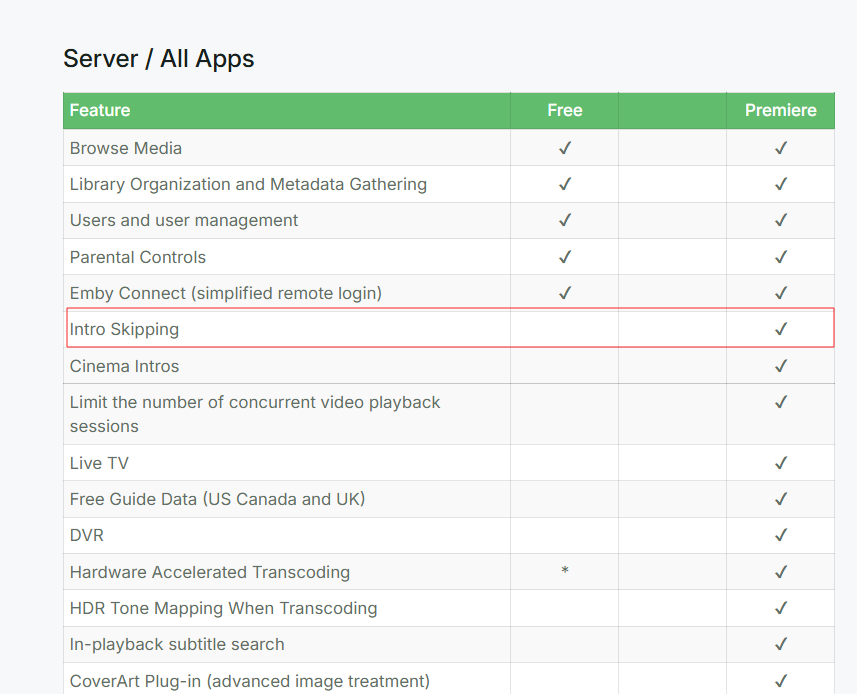Select "Library Organization and Metadata Gathering" text

coord(248,184)
